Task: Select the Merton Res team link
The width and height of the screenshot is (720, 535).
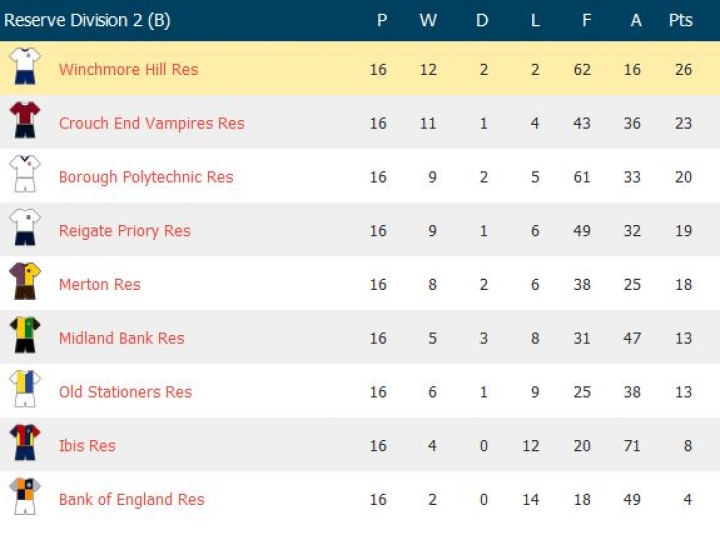Action: (x=99, y=285)
